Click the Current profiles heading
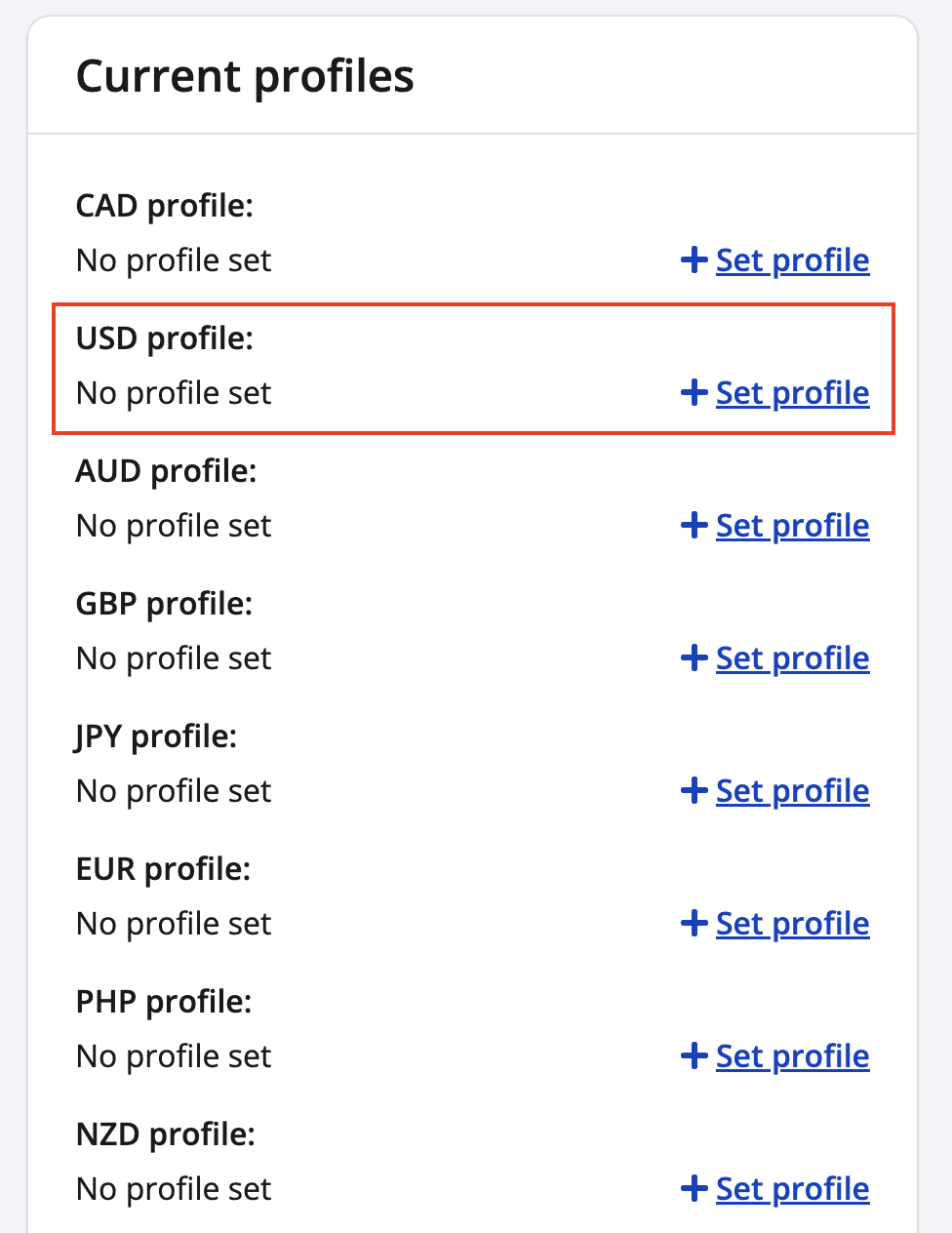The height and width of the screenshot is (1233, 952). (x=245, y=76)
